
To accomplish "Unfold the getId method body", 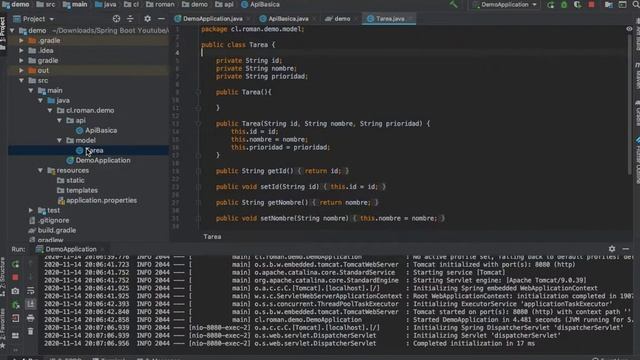I will click(x=198, y=171).
